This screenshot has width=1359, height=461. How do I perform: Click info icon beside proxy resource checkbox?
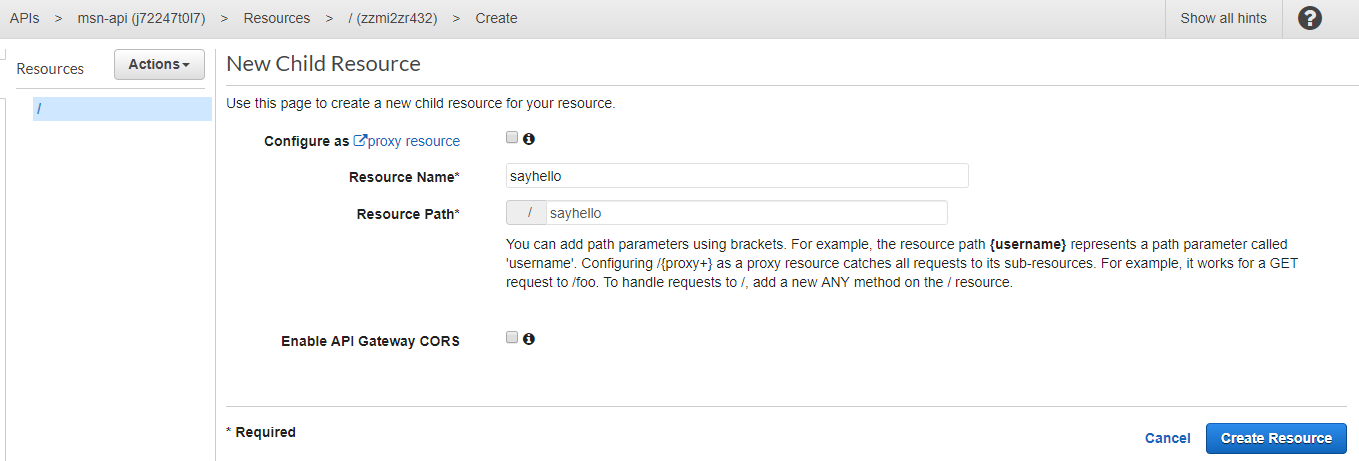pos(529,139)
